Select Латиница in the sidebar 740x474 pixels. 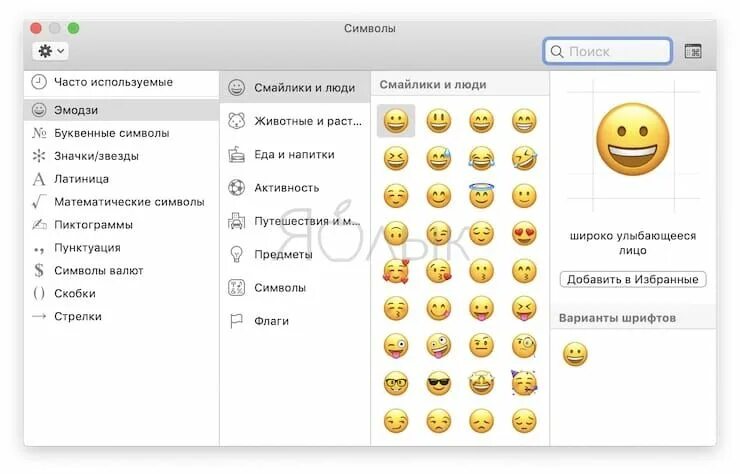coord(121,179)
